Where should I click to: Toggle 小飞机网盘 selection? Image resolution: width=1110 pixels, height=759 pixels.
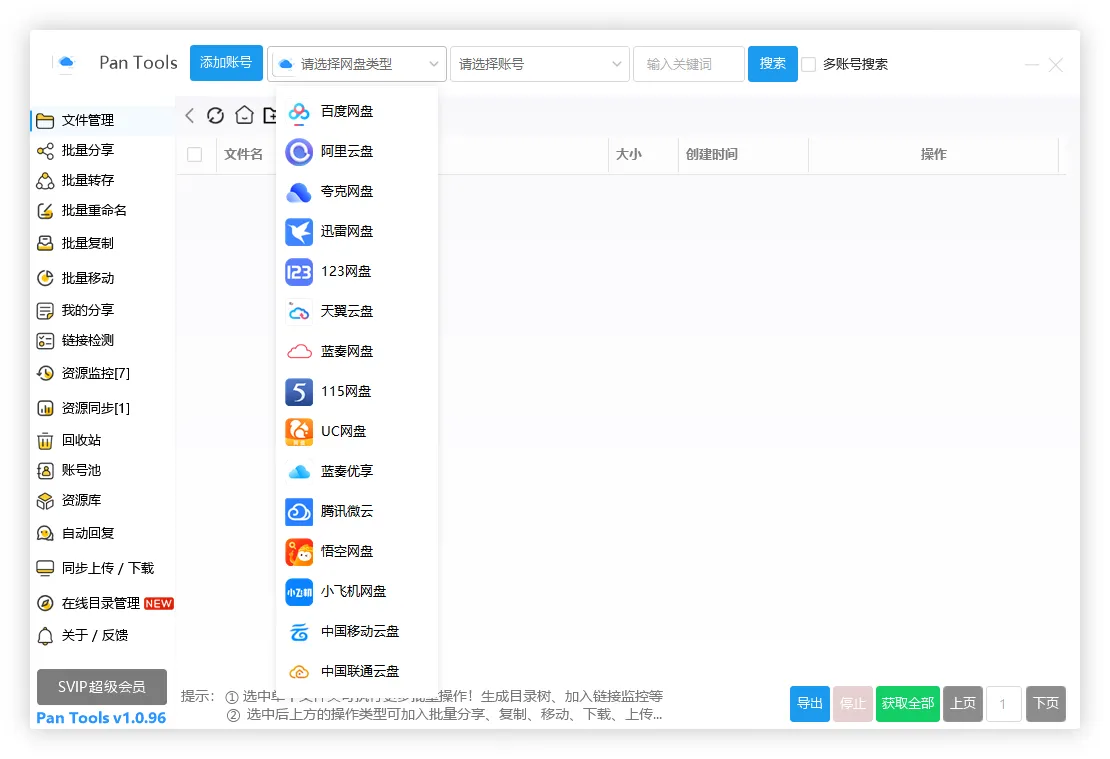click(332, 591)
